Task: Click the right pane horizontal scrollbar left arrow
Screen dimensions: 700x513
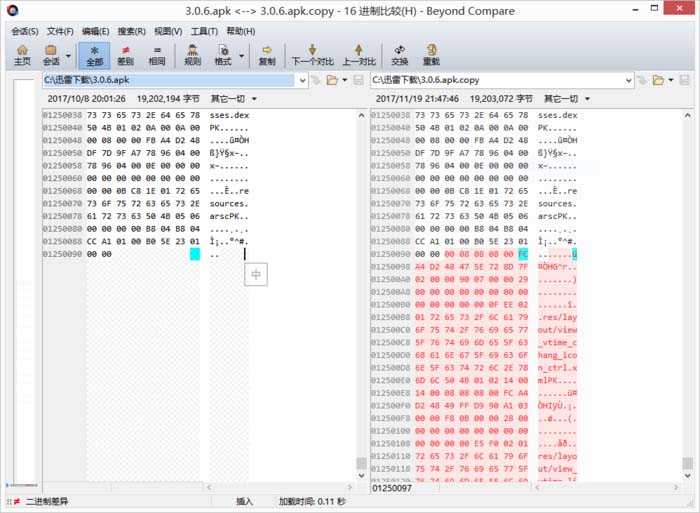Action: [x=537, y=487]
